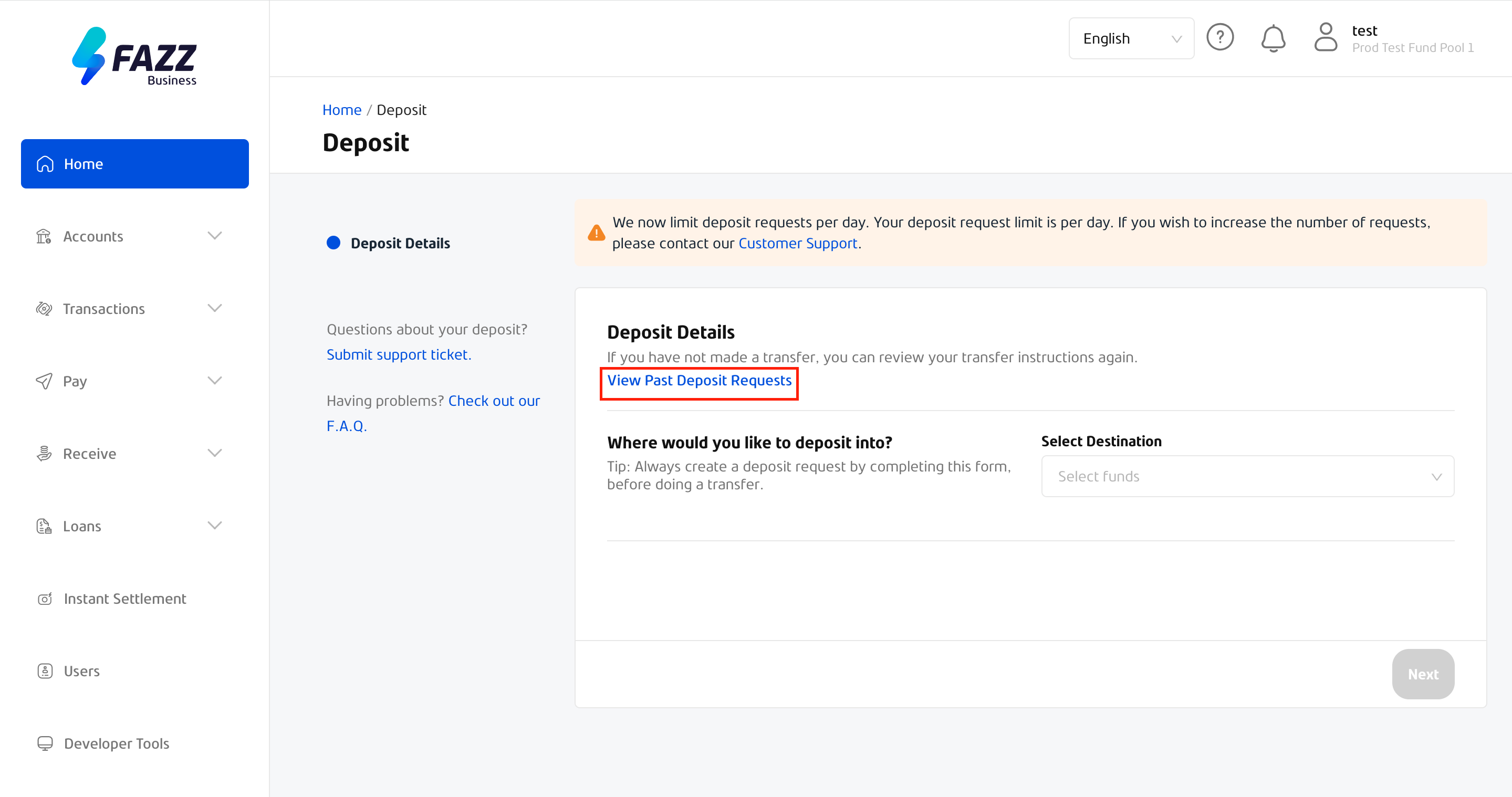
Task: Click Submit support ticket link
Action: [399, 354]
